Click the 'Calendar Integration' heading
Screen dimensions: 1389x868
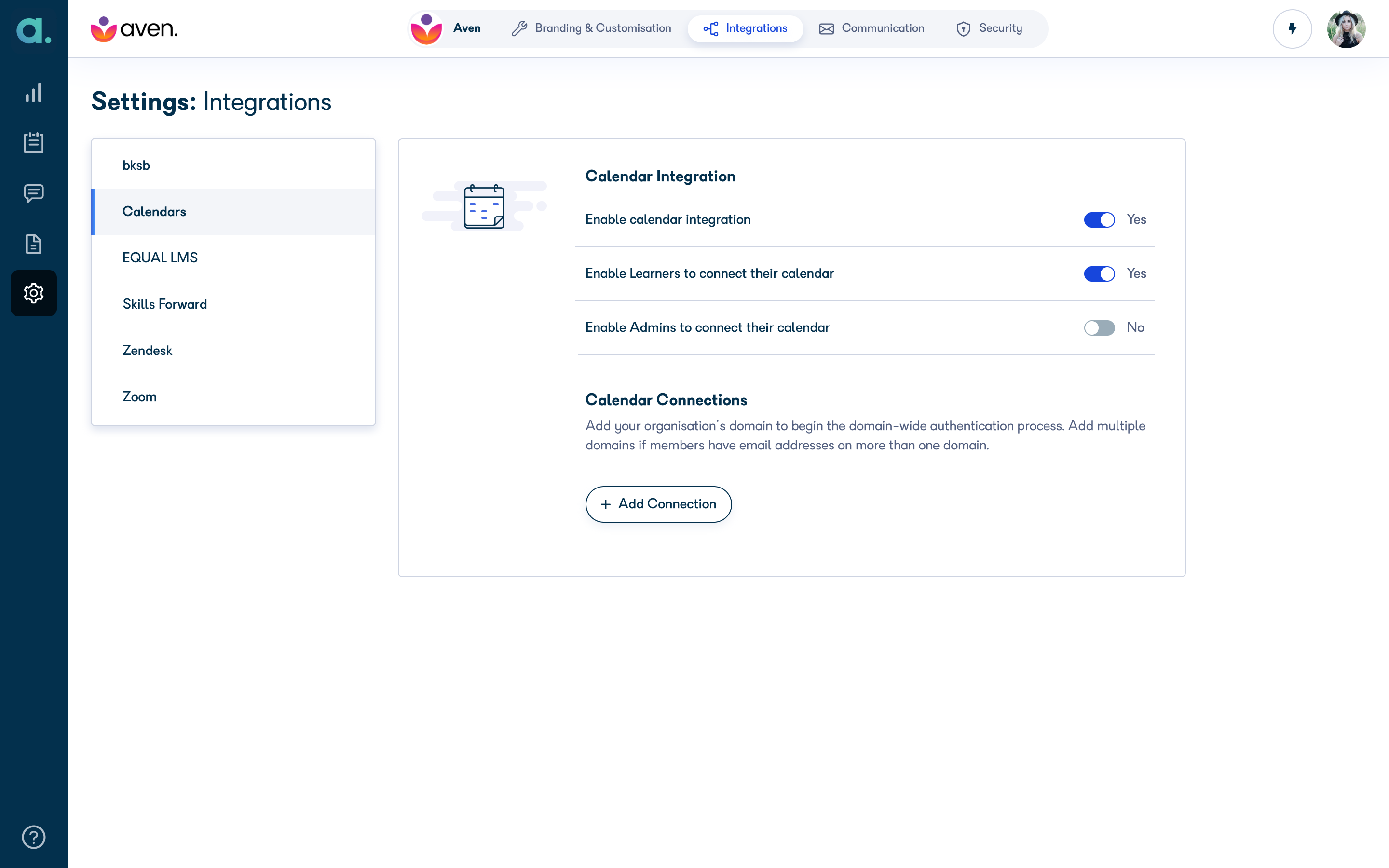click(660, 176)
